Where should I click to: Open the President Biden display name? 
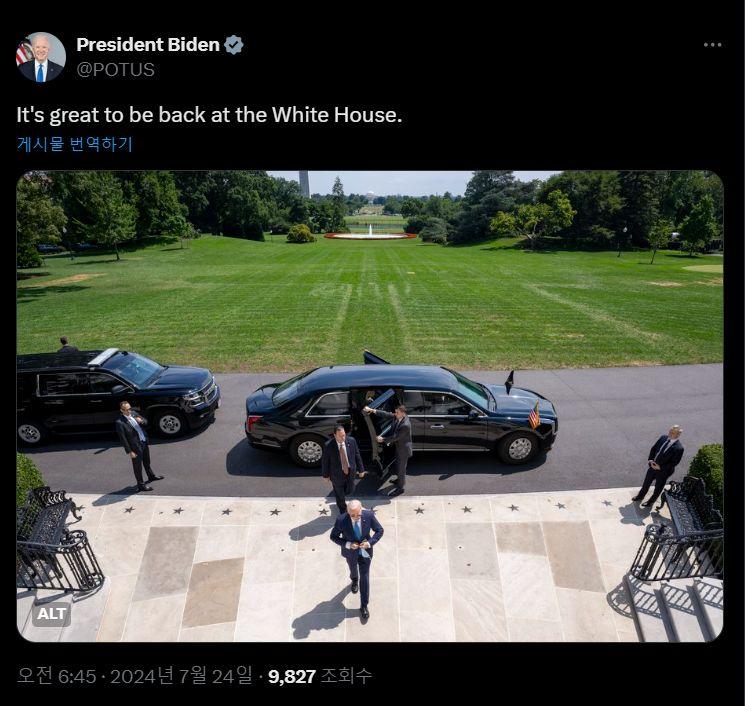pyautogui.click(x=148, y=45)
